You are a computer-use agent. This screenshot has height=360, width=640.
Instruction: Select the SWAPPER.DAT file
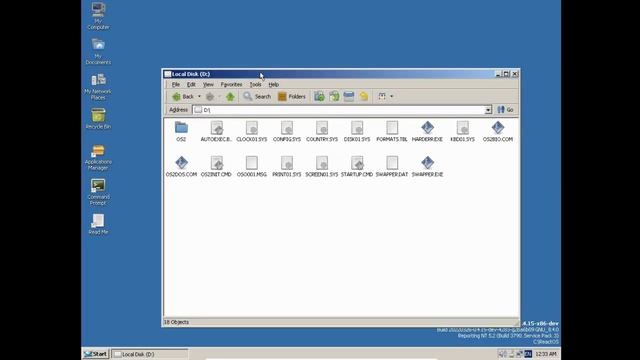pyautogui.click(x=392, y=167)
